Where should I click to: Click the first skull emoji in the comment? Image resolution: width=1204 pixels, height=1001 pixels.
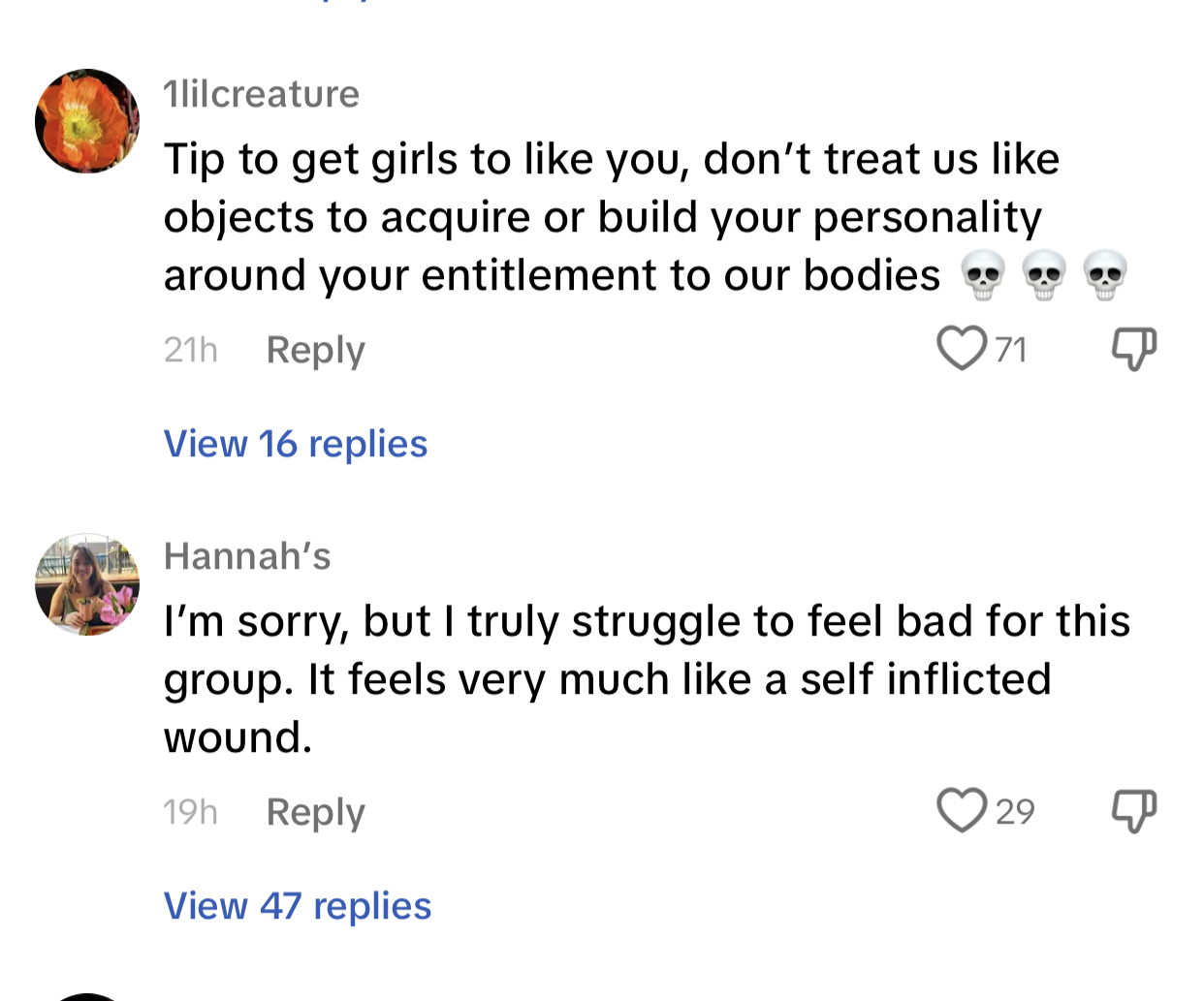(983, 275)
